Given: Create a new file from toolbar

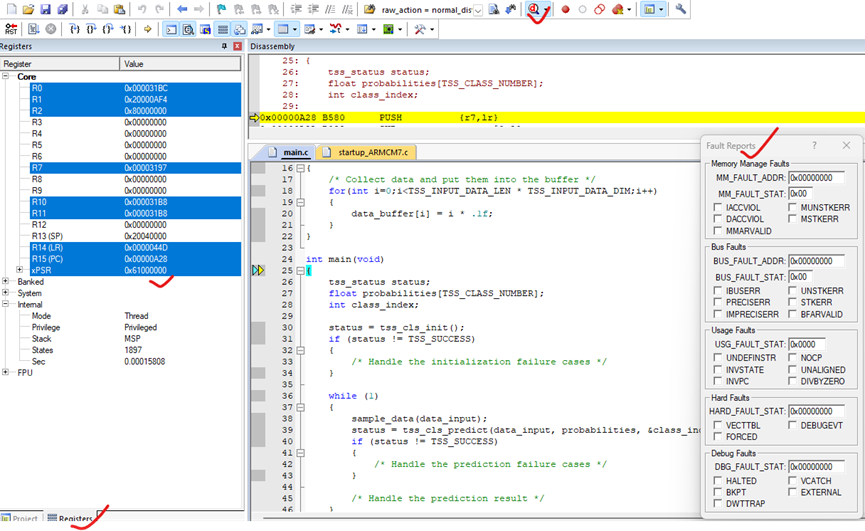Looking at the screenshot, I should [11, 9].
